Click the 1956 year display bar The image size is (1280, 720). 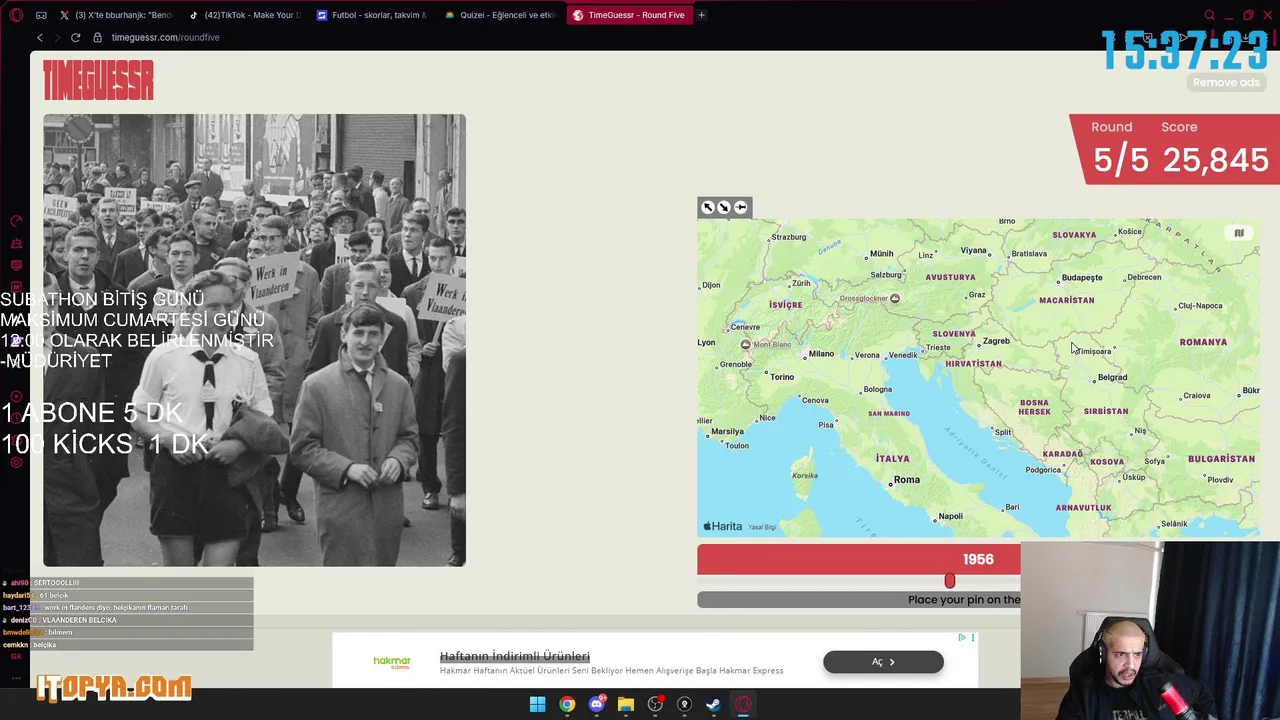point(858,559)
